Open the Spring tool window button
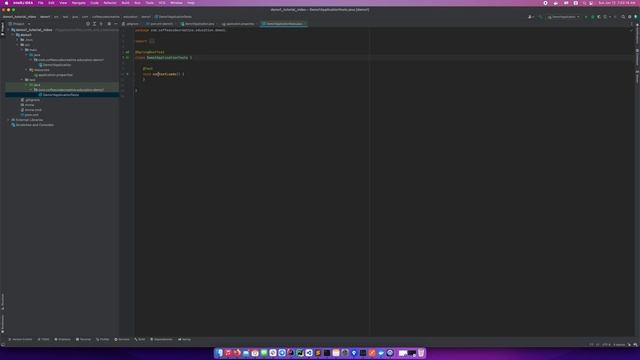640x360 pixels. coord(184,339)
